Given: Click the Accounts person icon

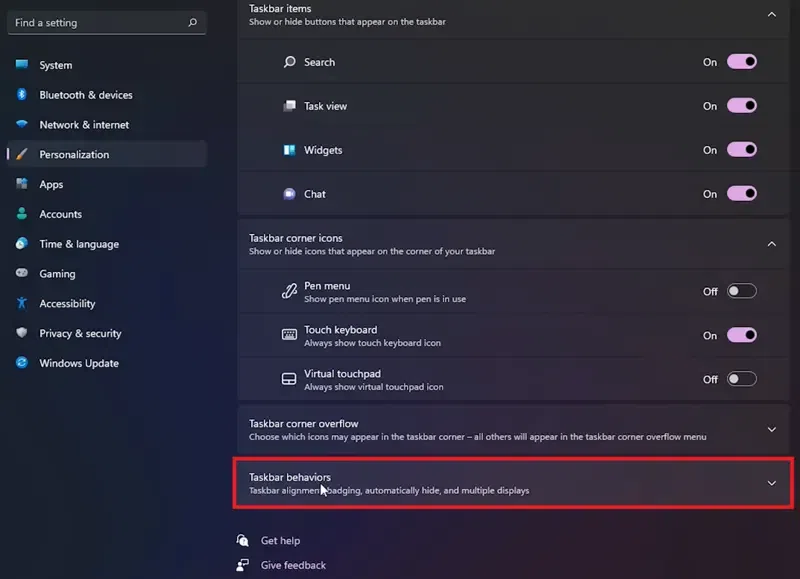Looking at the screenshot, I should pos(21,213).
